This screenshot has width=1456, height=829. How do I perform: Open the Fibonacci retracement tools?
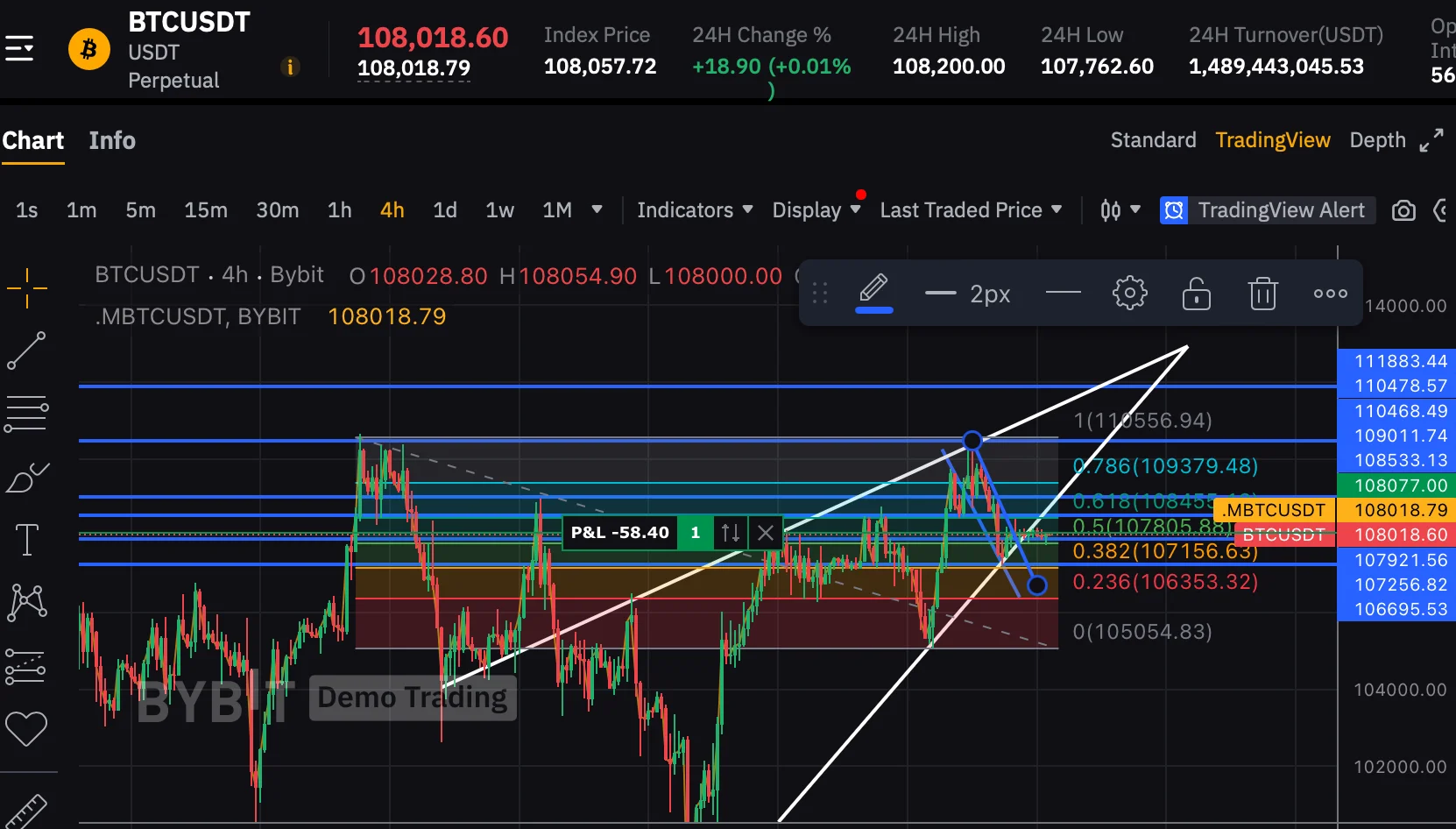click(26, 414)
